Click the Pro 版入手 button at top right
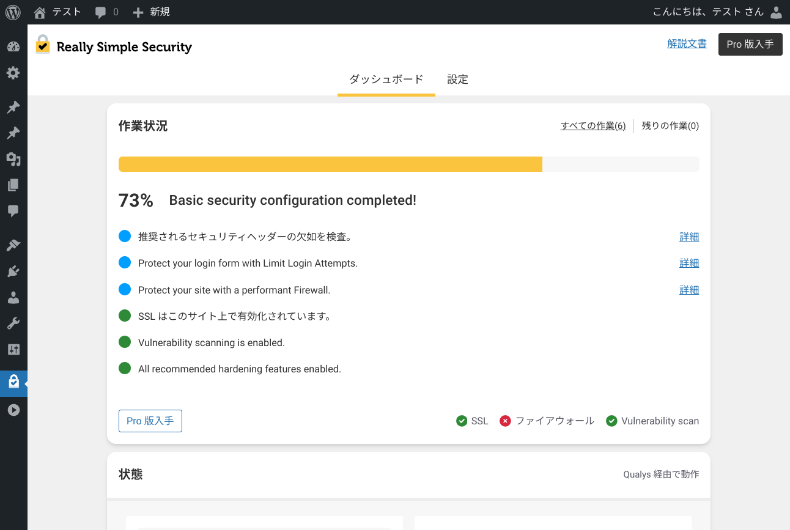 coord(750,44)
